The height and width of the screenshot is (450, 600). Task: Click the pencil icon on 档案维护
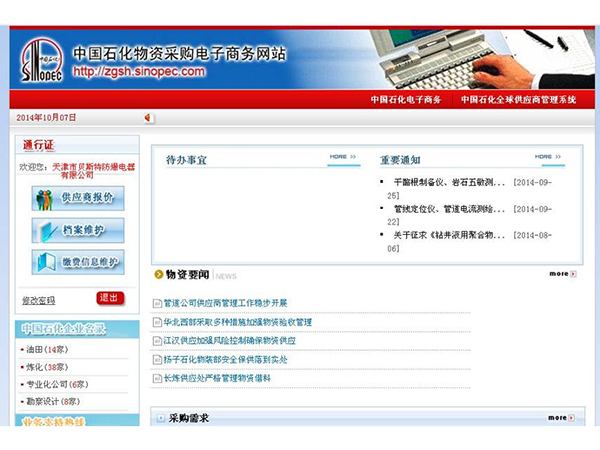pos(45,232)
